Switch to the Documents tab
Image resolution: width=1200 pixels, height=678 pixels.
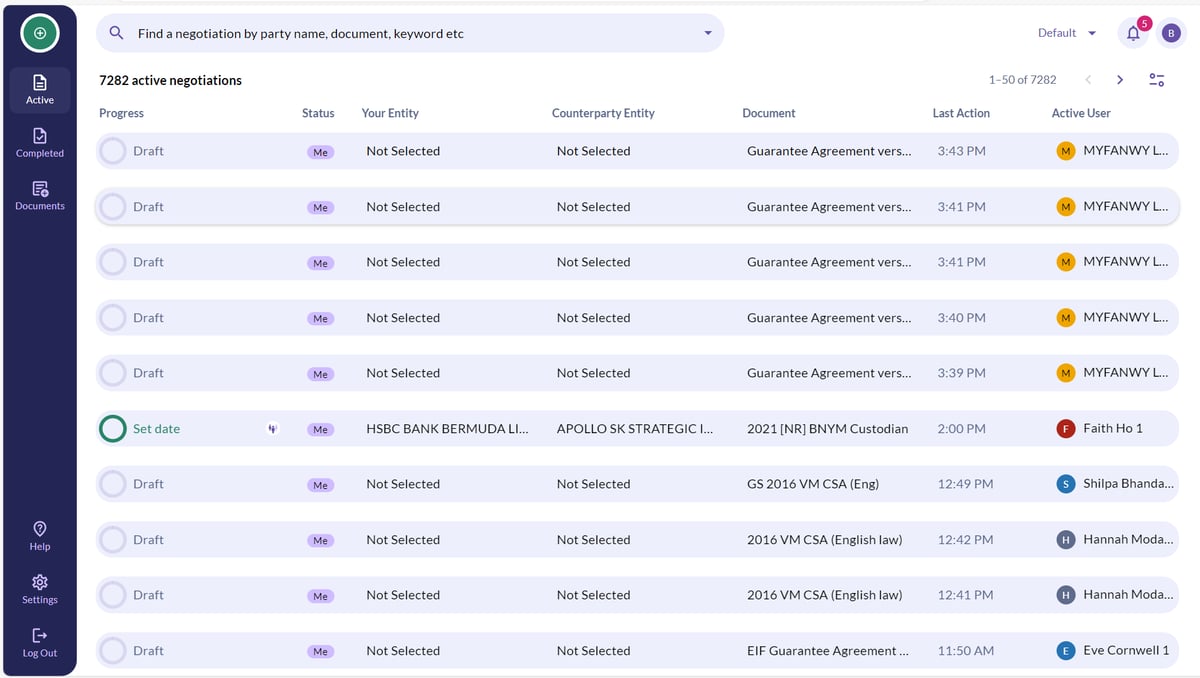pos(40,196)
